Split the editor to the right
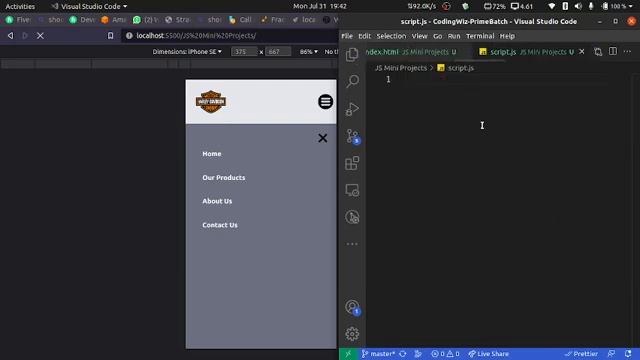The image size is (640, 360). 613,51
